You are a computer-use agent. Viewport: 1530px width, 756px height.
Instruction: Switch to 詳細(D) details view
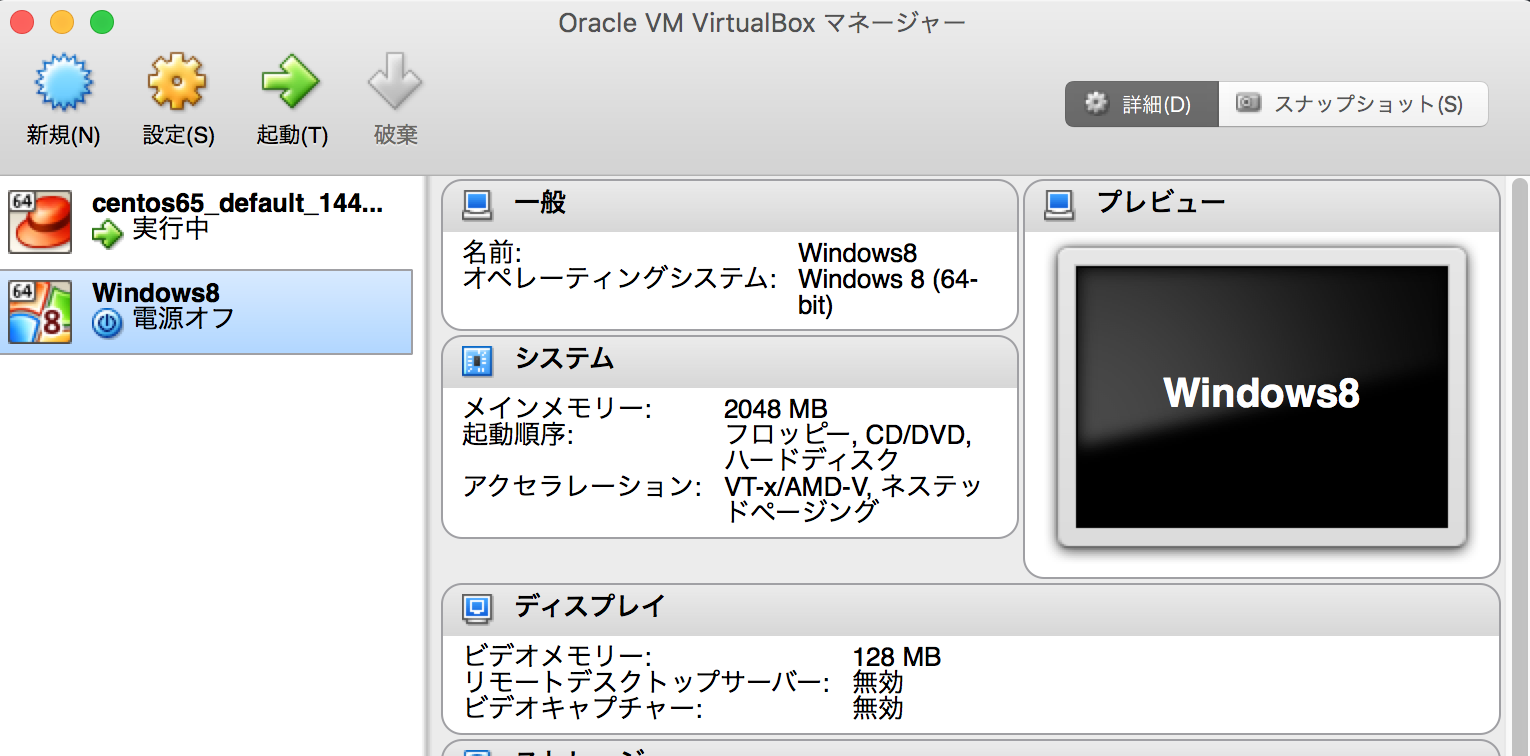pyautogui.click(x=1142, y=104)
